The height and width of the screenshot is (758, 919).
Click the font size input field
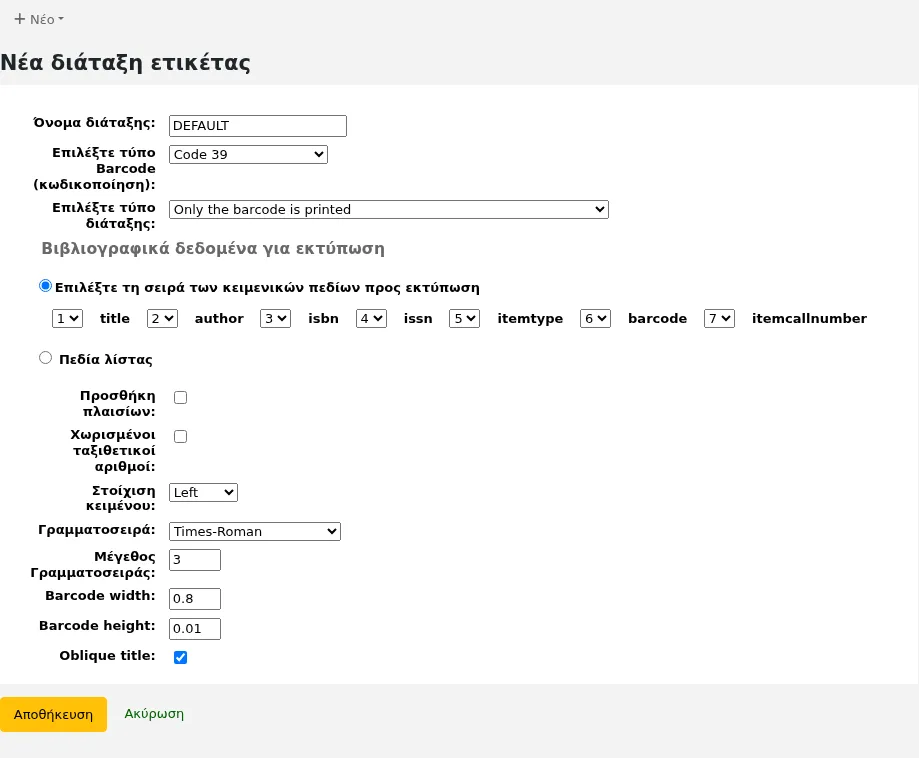coord(195,560)
